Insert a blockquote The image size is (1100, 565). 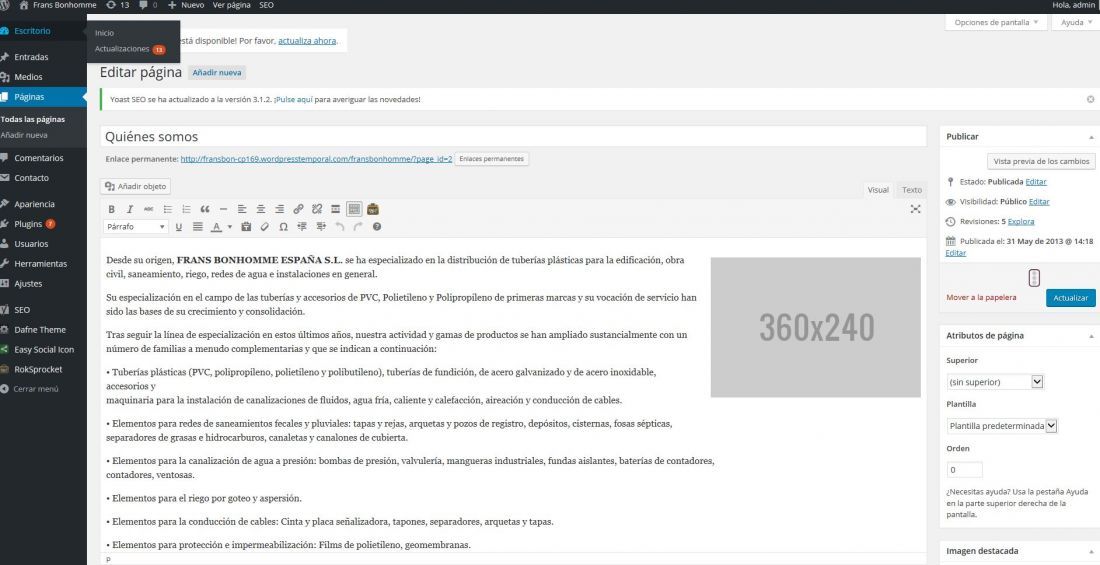(x=205, y=209)
